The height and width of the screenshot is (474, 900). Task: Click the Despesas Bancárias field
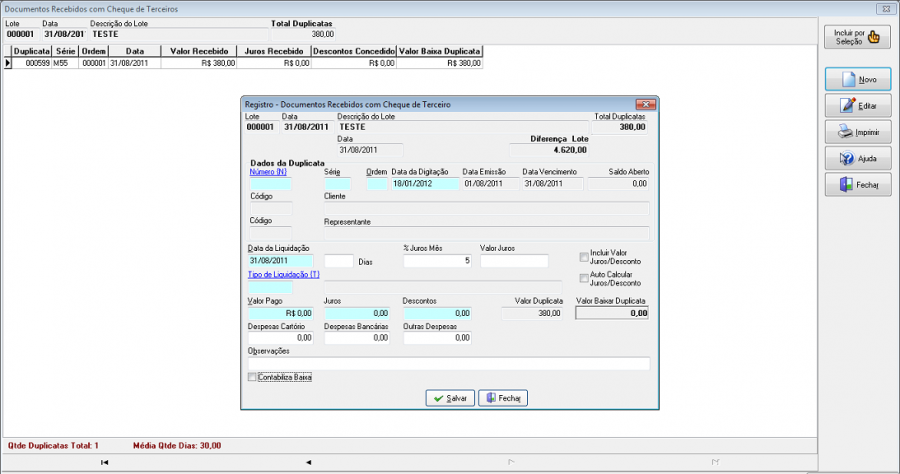357,338
